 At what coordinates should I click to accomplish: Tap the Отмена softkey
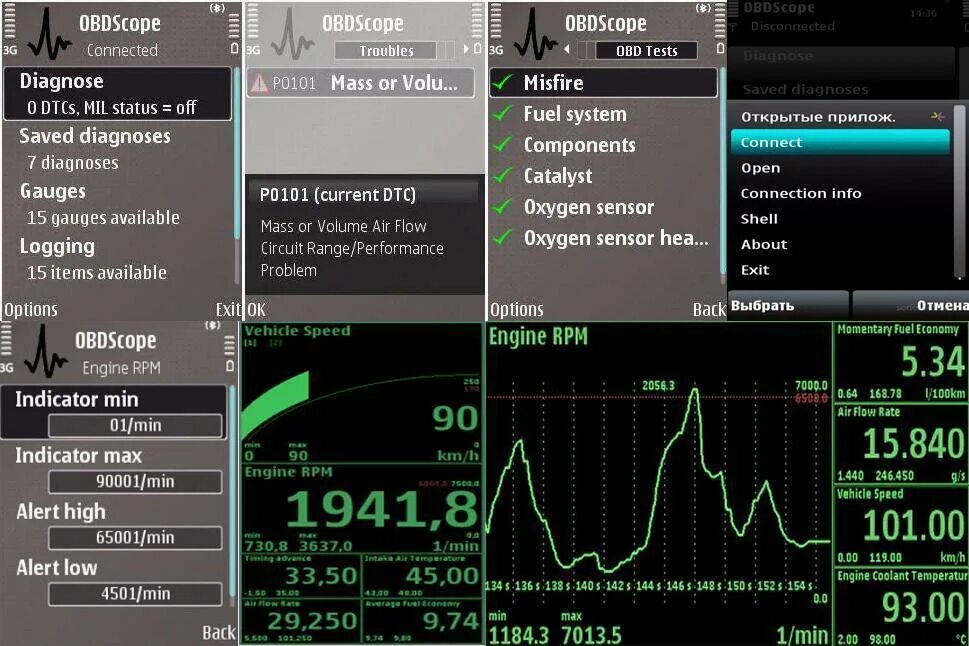coord(911,305)
